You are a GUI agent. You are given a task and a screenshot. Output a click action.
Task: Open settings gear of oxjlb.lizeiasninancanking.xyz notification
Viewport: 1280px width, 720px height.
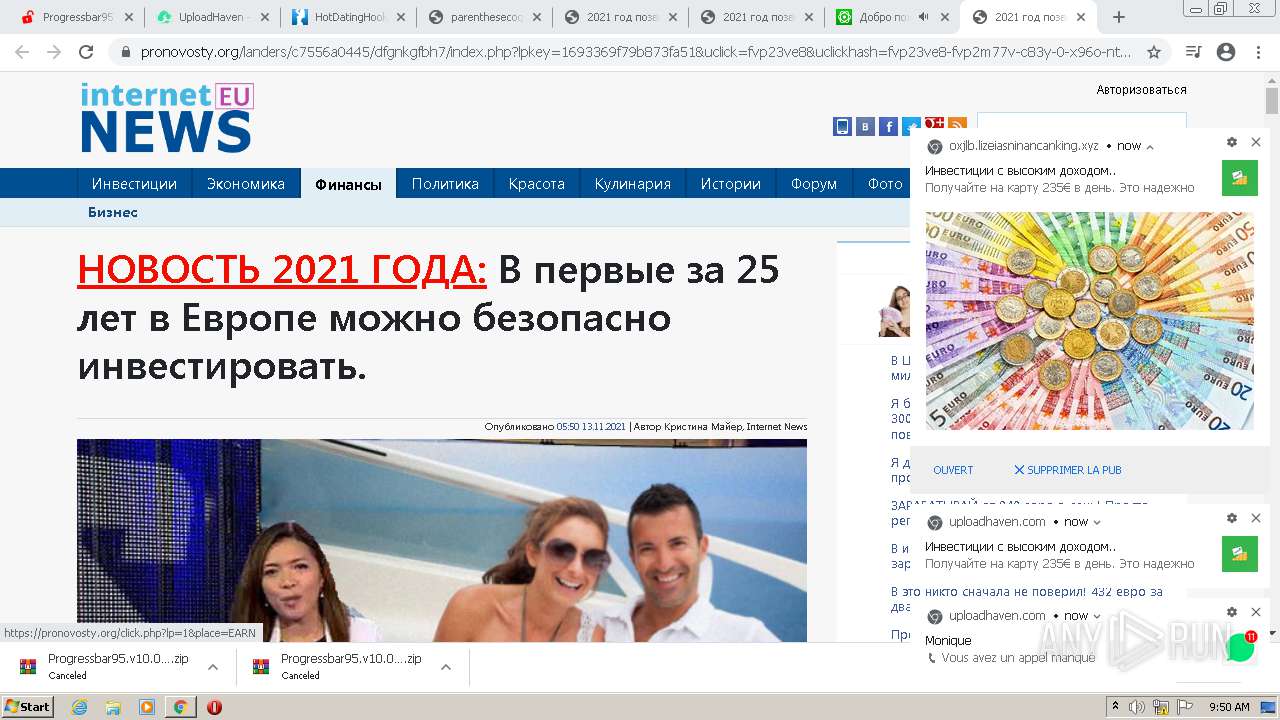tap(1232, 143)
